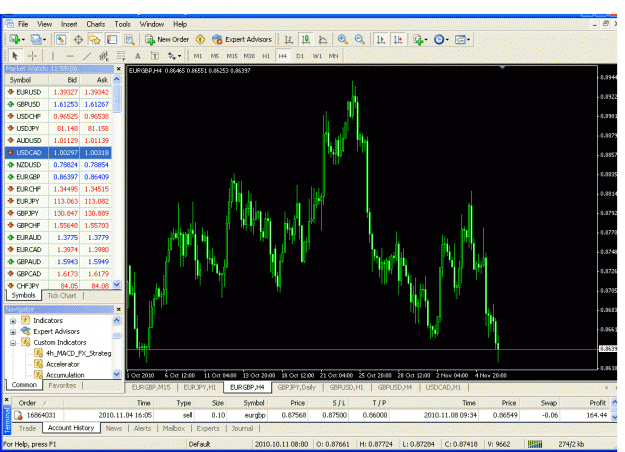Switch Navigator to Favorites tab

click(62, 385)
